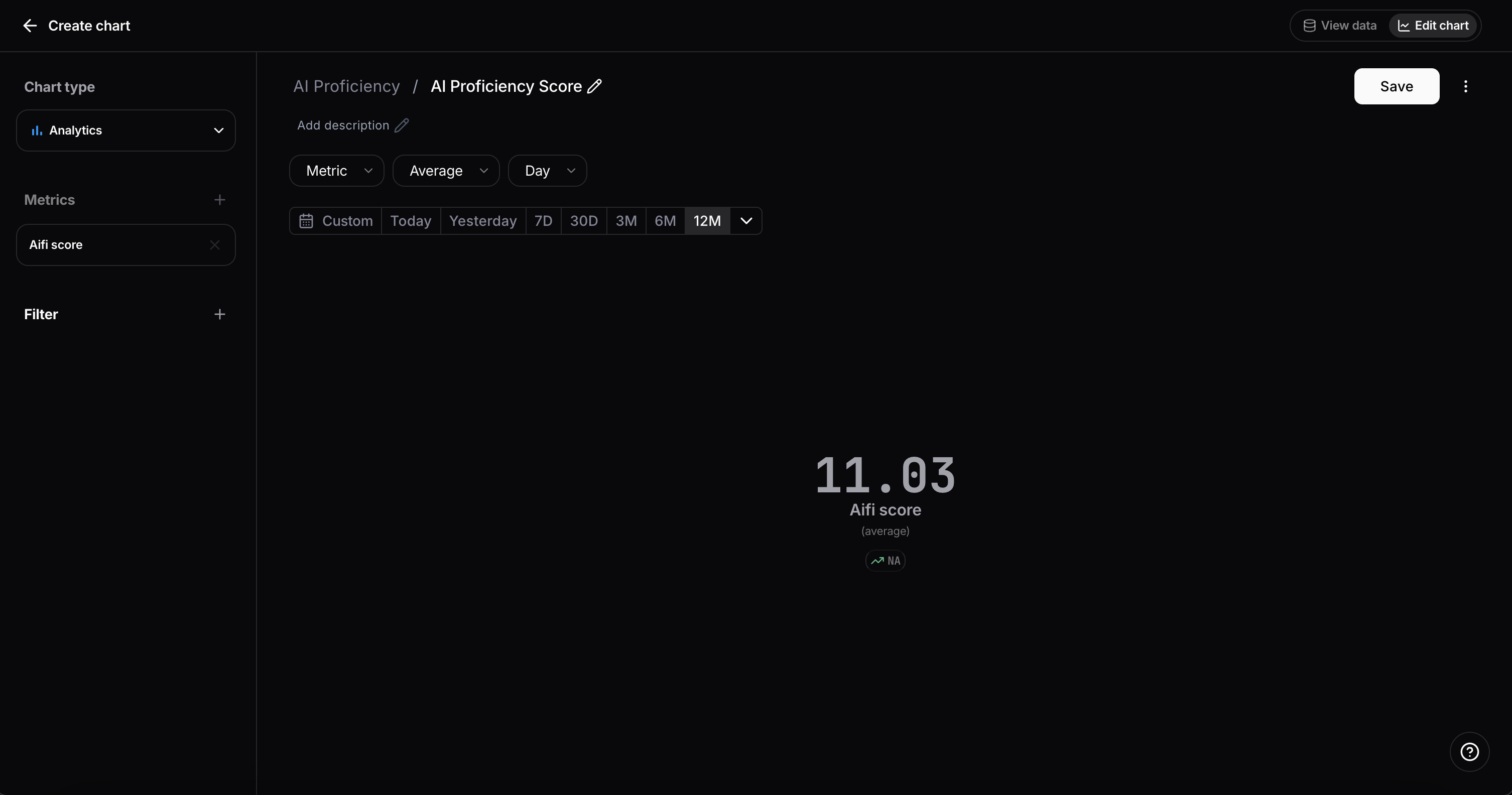The image size is (1512, 795).
Task: Add a filter with plus icon
Action: [x=219, y=315]
